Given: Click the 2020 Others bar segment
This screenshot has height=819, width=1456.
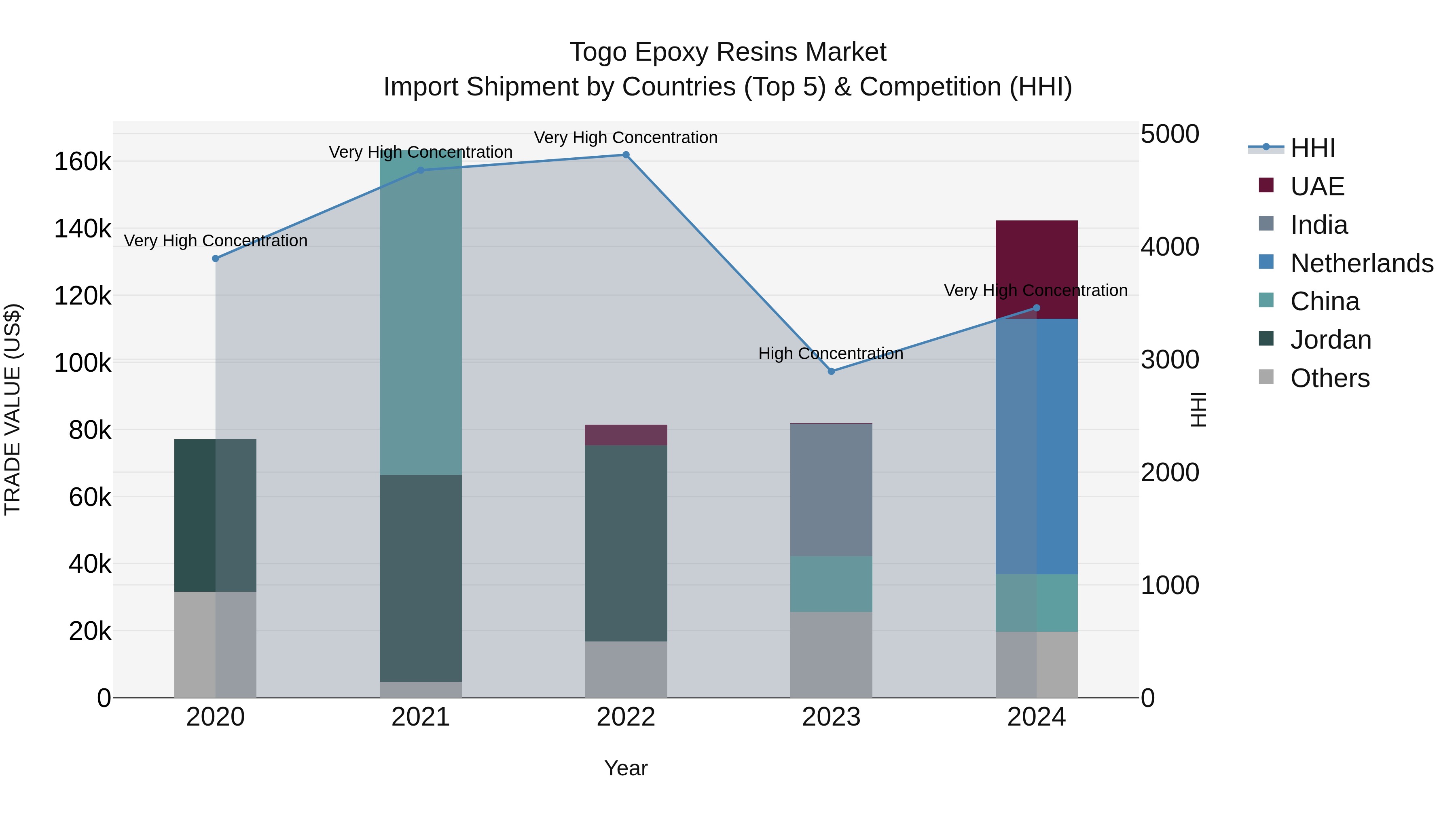Looking at the screenshot, I should [x=215, y=644].
